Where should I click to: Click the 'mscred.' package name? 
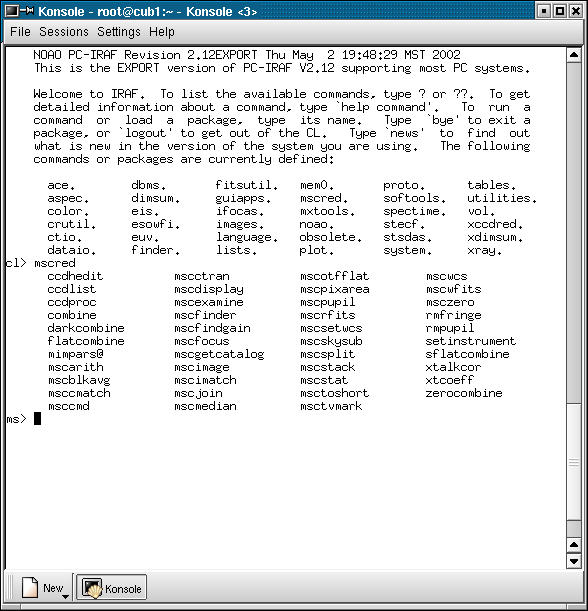[323, 198]
